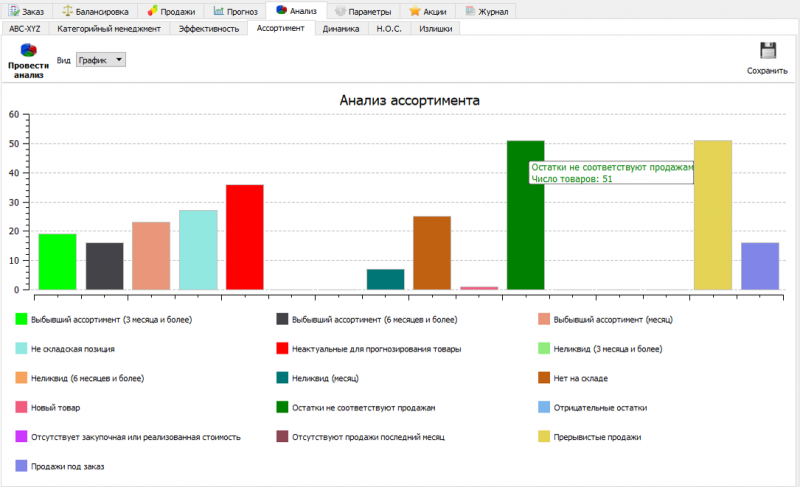
Task: Open the Продажи tab with the fruit icon
Action: pos(171,11)
